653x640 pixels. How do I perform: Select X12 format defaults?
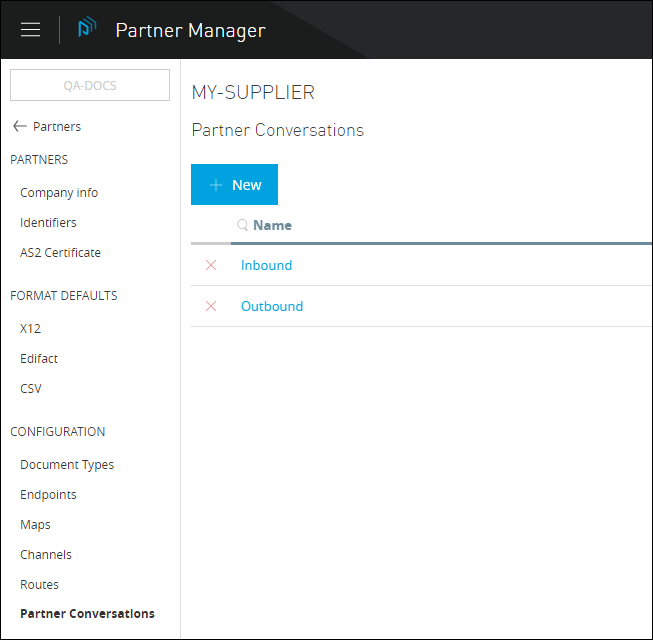click(30, 329)
